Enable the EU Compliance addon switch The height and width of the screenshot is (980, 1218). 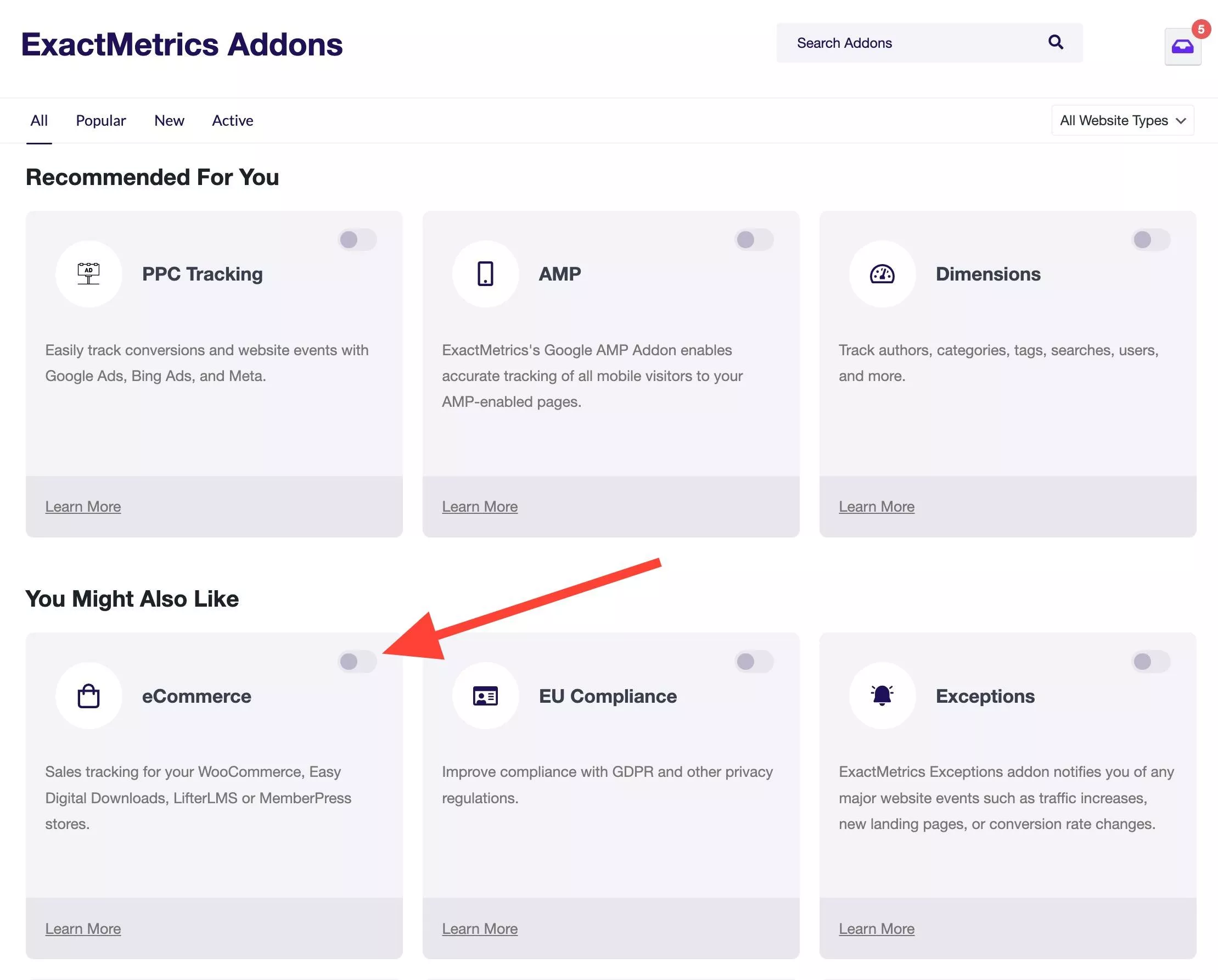pyautogui.click(x=754, y=661)
